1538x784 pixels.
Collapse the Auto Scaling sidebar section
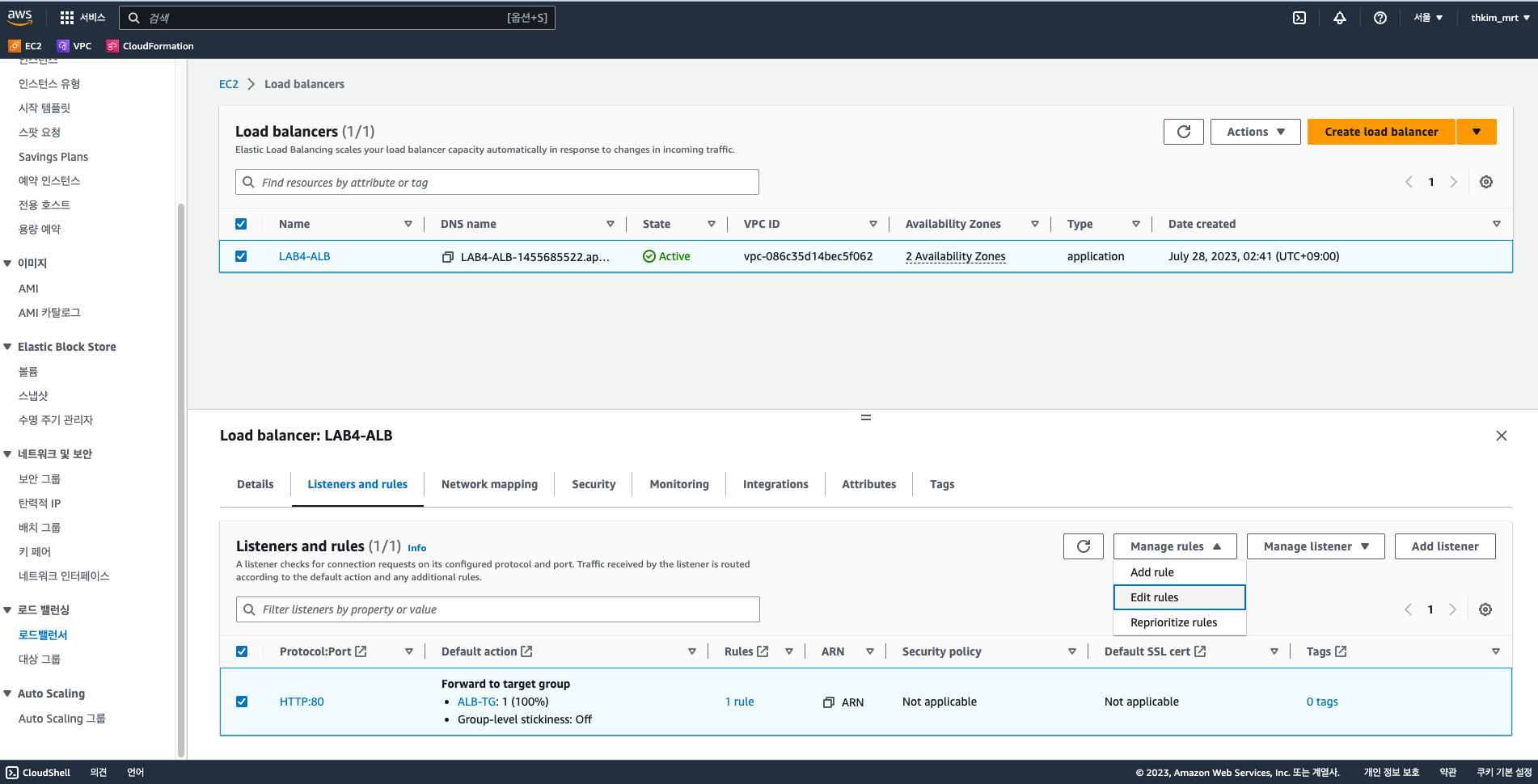pos(7,693)
